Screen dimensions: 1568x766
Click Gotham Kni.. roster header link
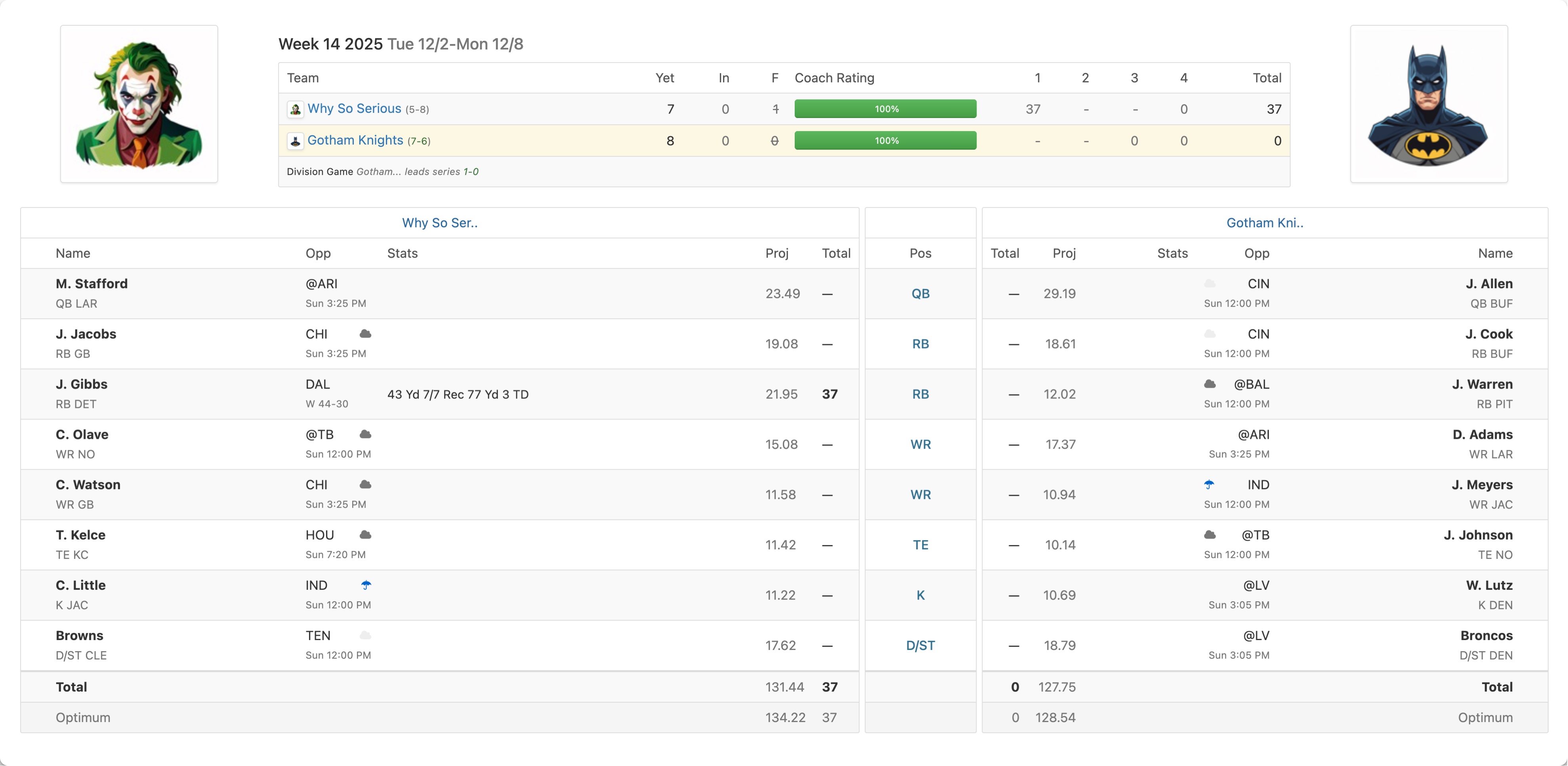pyautogui.click(x=1264, y=223)
